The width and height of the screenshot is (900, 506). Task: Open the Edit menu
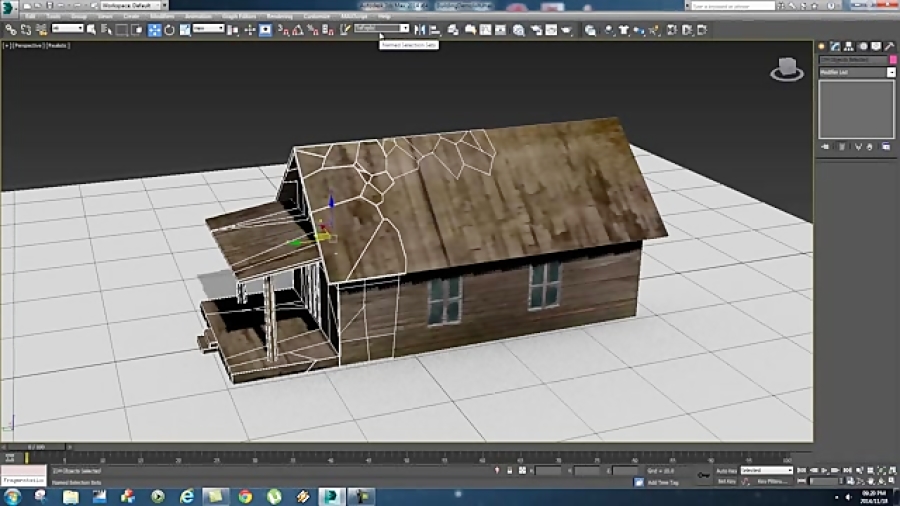click(30, 17)
